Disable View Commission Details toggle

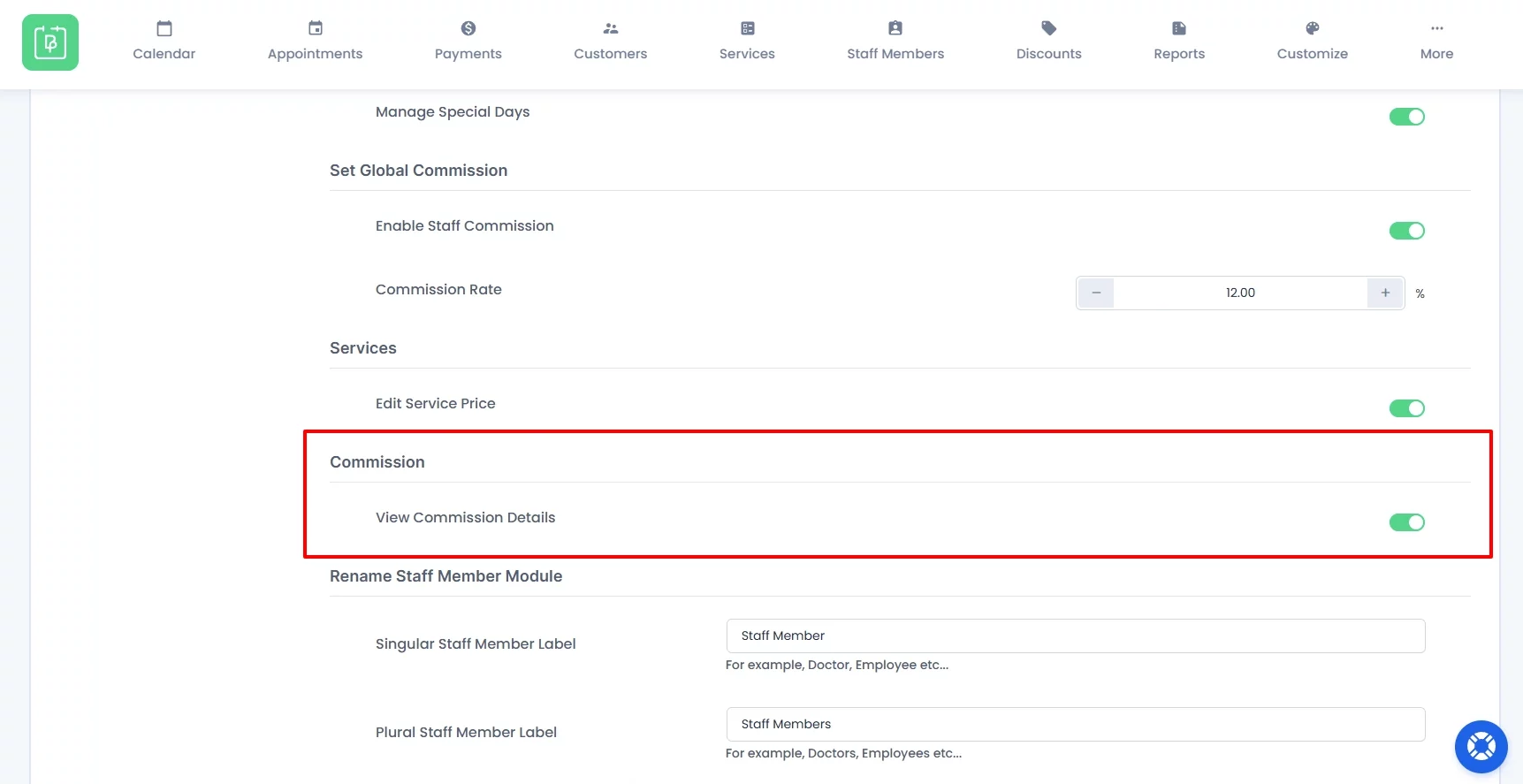tap(1406, 522)
